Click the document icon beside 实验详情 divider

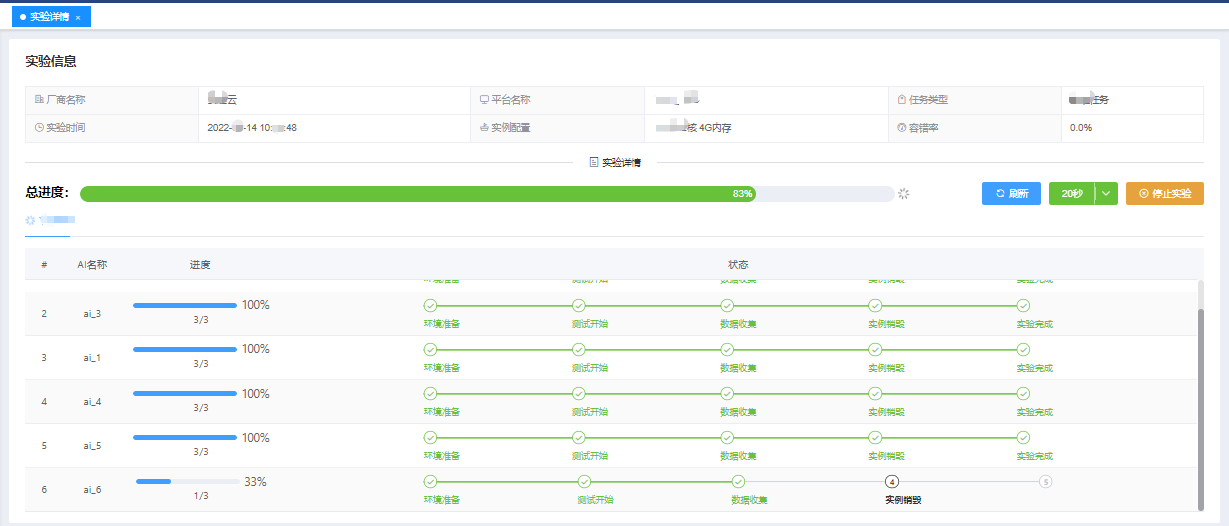click(594, 162)
